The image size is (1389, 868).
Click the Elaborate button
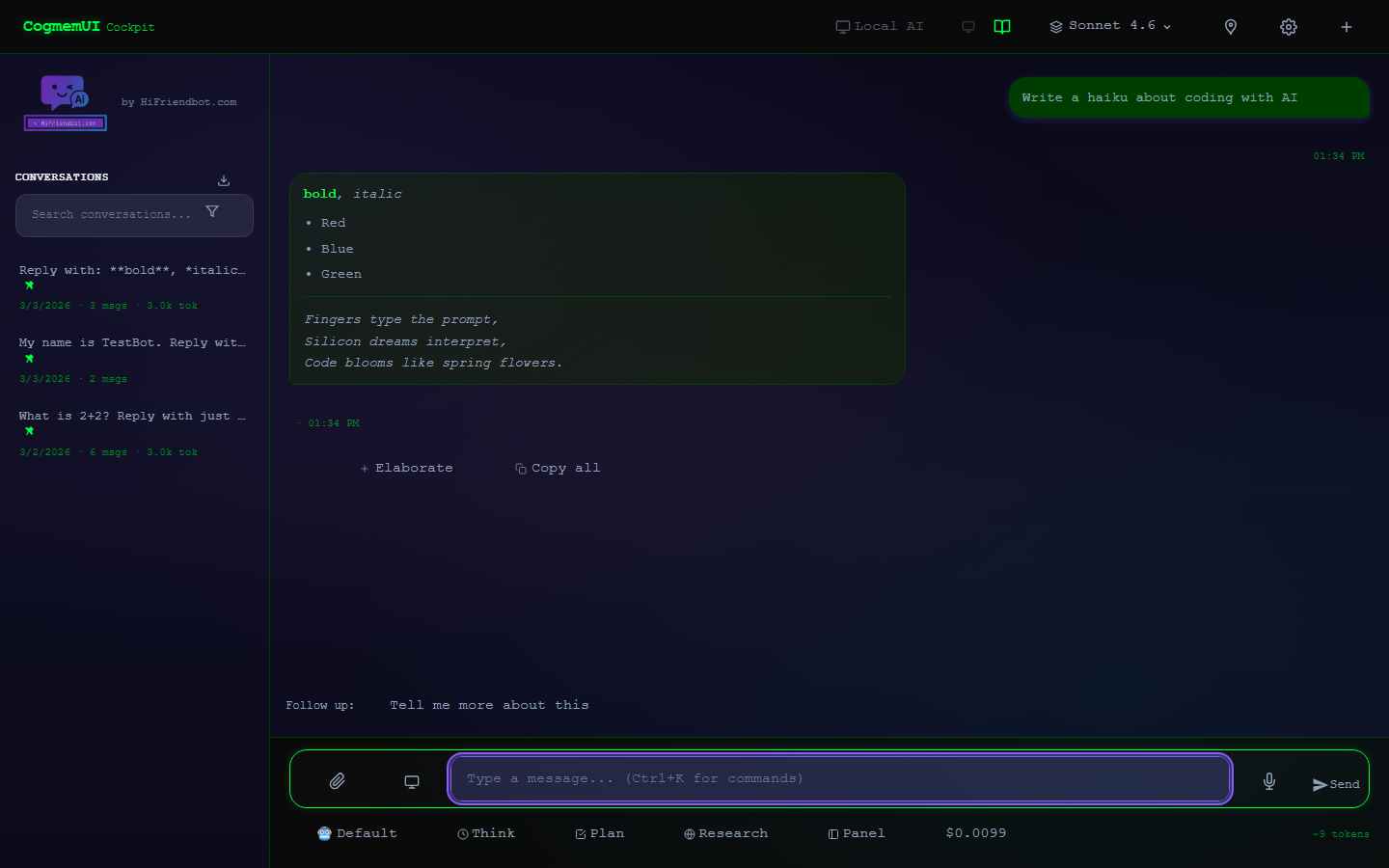[406, 468]
